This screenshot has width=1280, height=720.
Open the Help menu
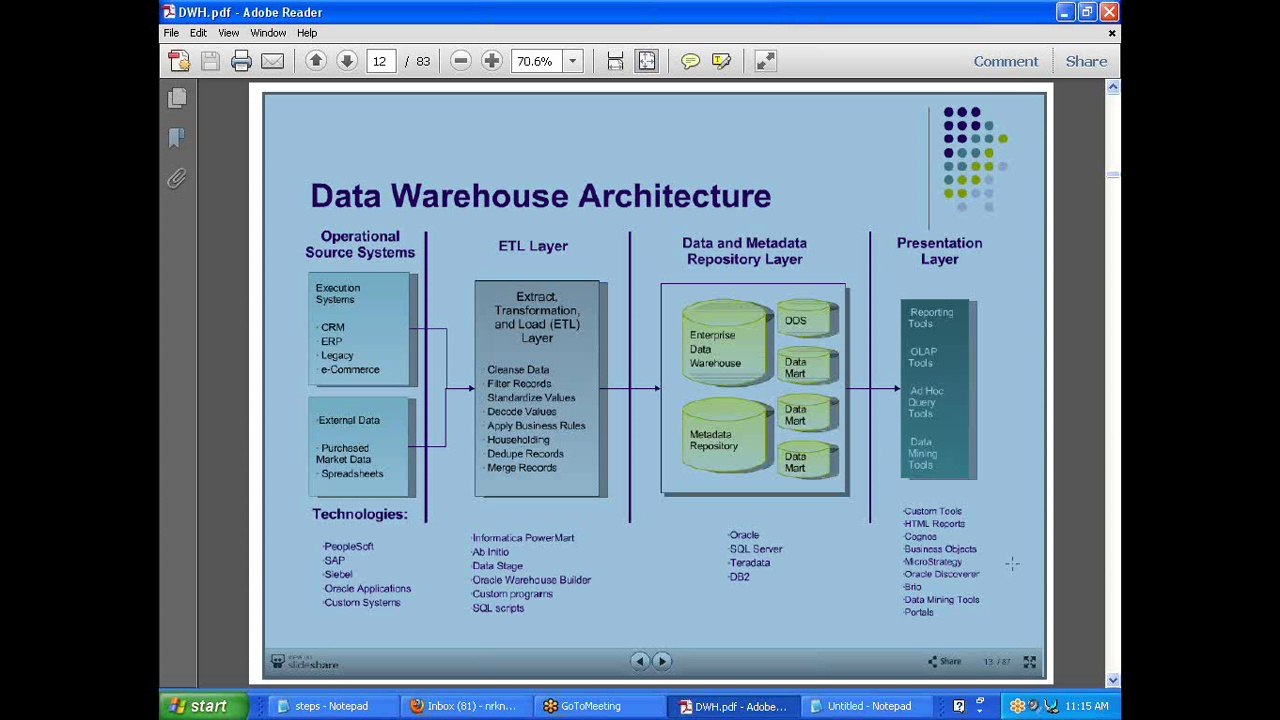tap(307, 33)
